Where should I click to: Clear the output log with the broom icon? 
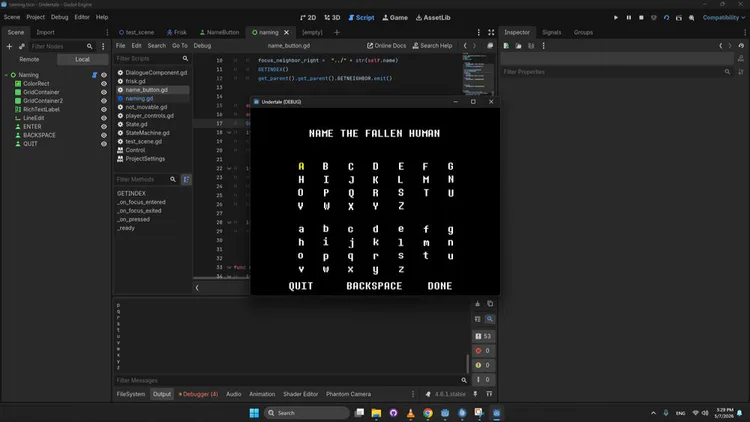pos(477,304)
